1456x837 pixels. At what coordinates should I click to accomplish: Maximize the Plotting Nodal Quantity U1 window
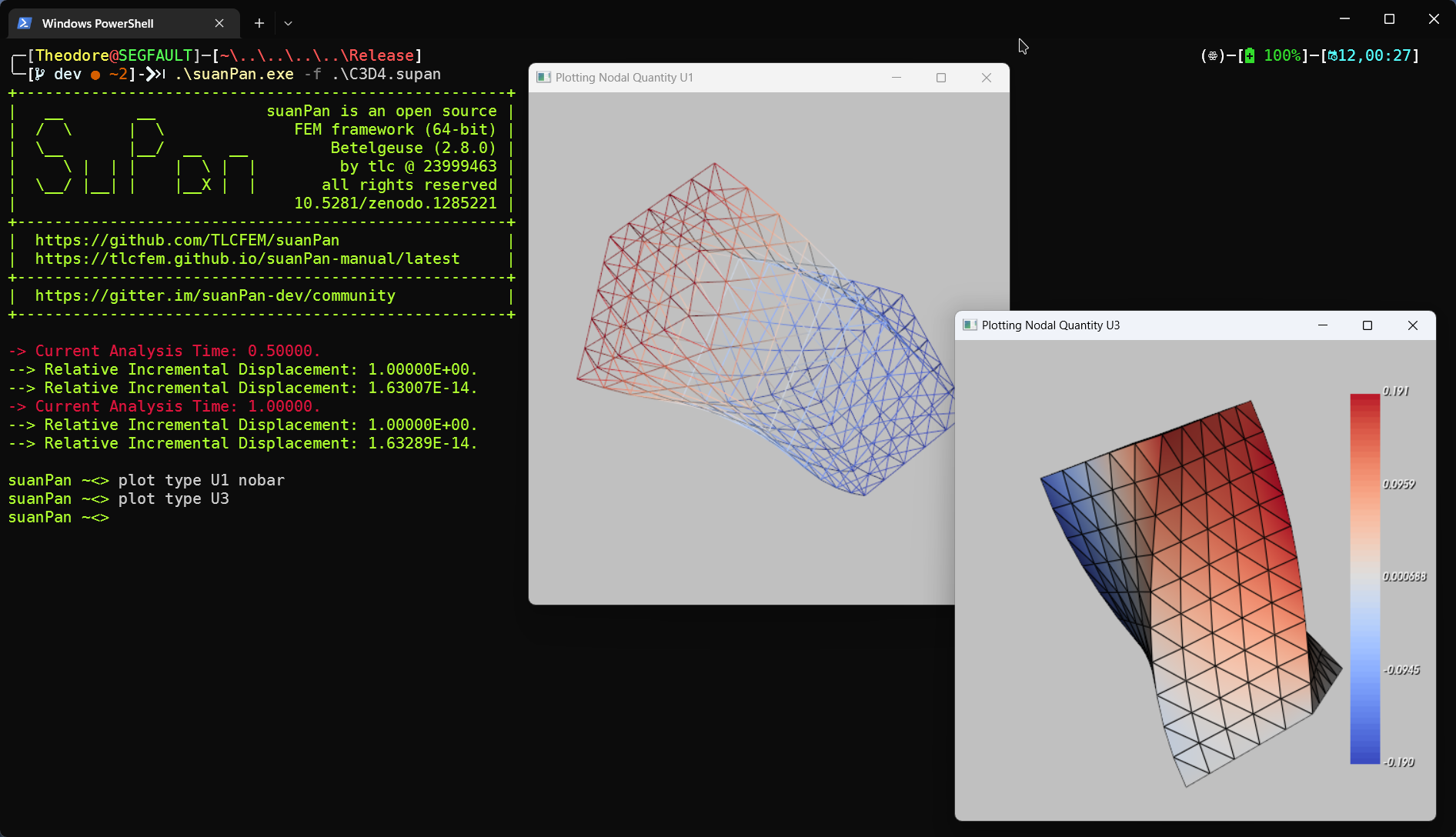941,78
